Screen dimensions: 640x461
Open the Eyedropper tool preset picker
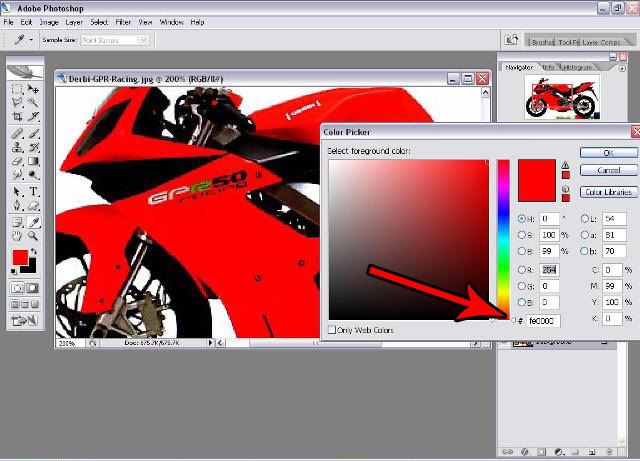coord(31,40)
